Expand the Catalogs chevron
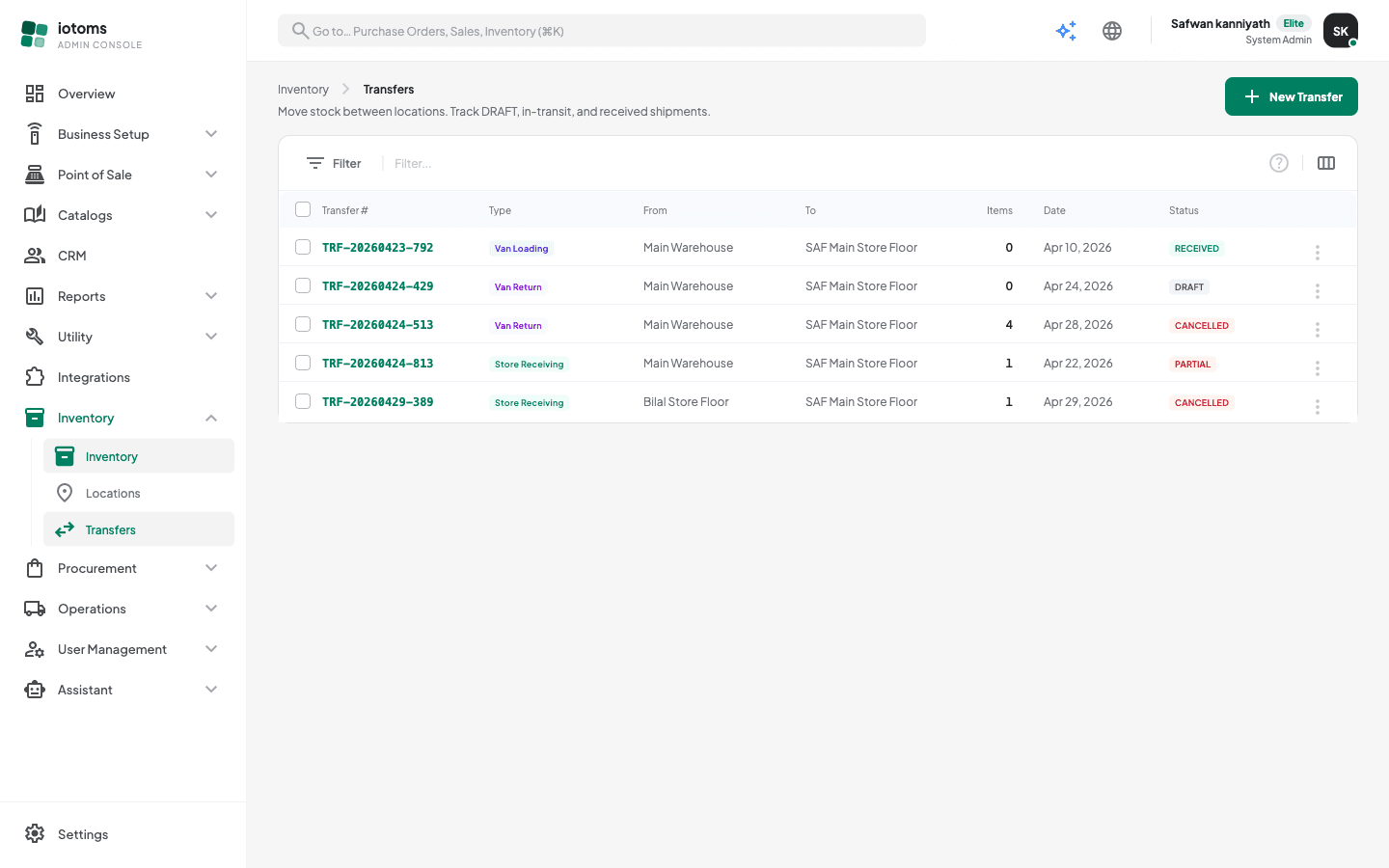Screen dimensions: 1389x868 [211, 215]
